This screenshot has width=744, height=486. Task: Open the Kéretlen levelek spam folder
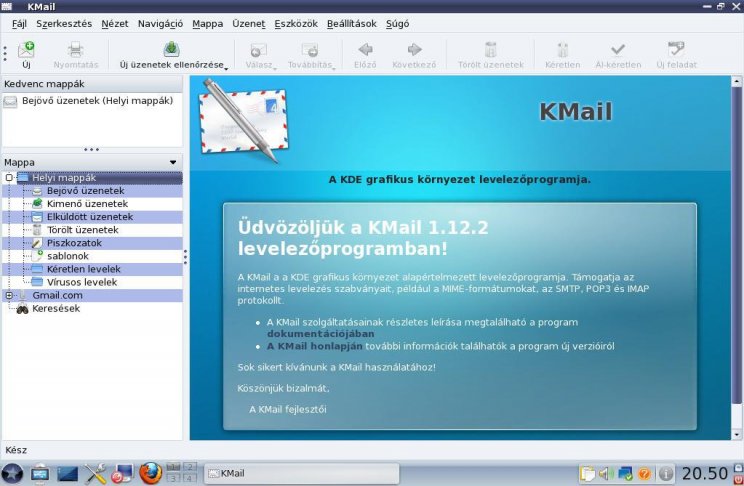(x=84, y=269)
